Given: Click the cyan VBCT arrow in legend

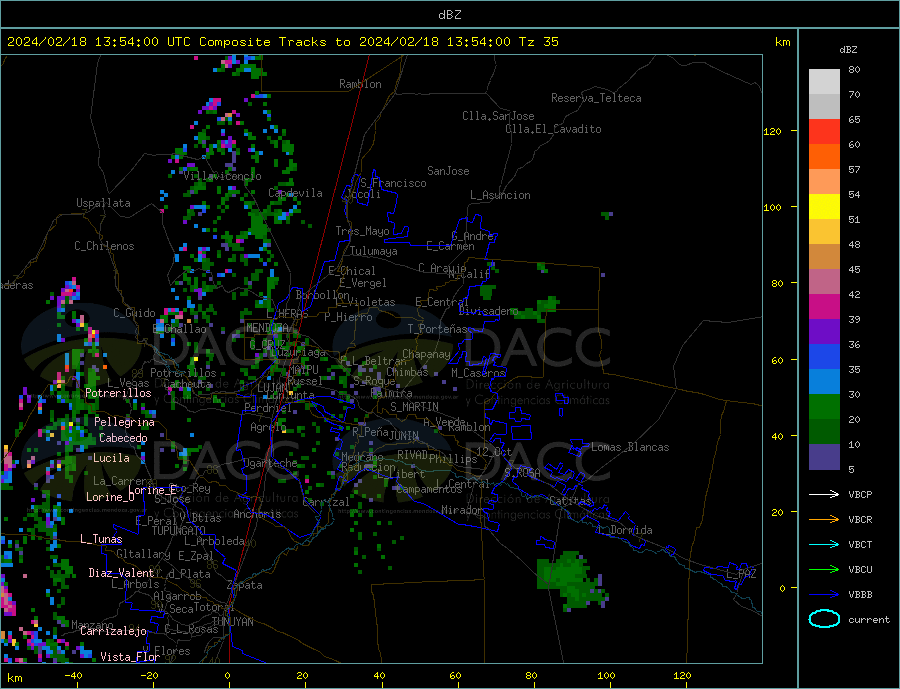Looking at the screenshot, I should point(824,544).
